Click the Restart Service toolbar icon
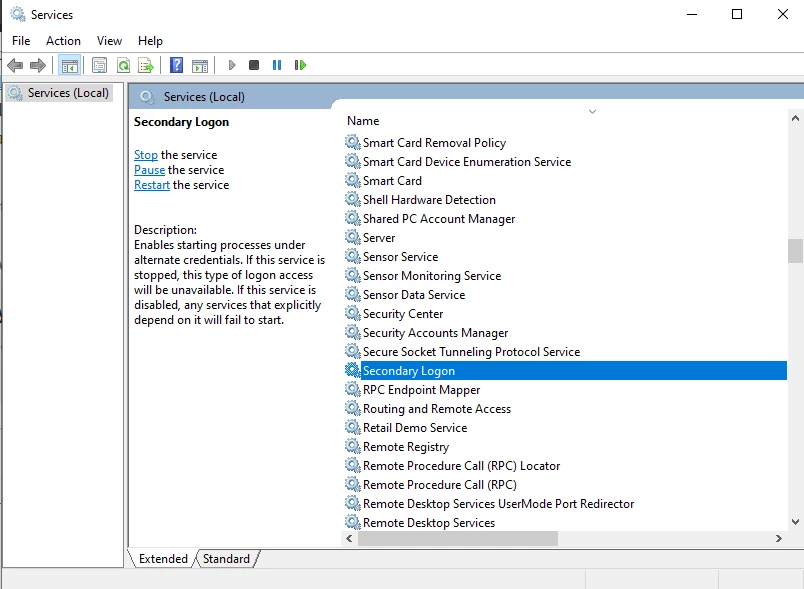The width and height of the screenshot is (804, 589). tap(300, 65)
